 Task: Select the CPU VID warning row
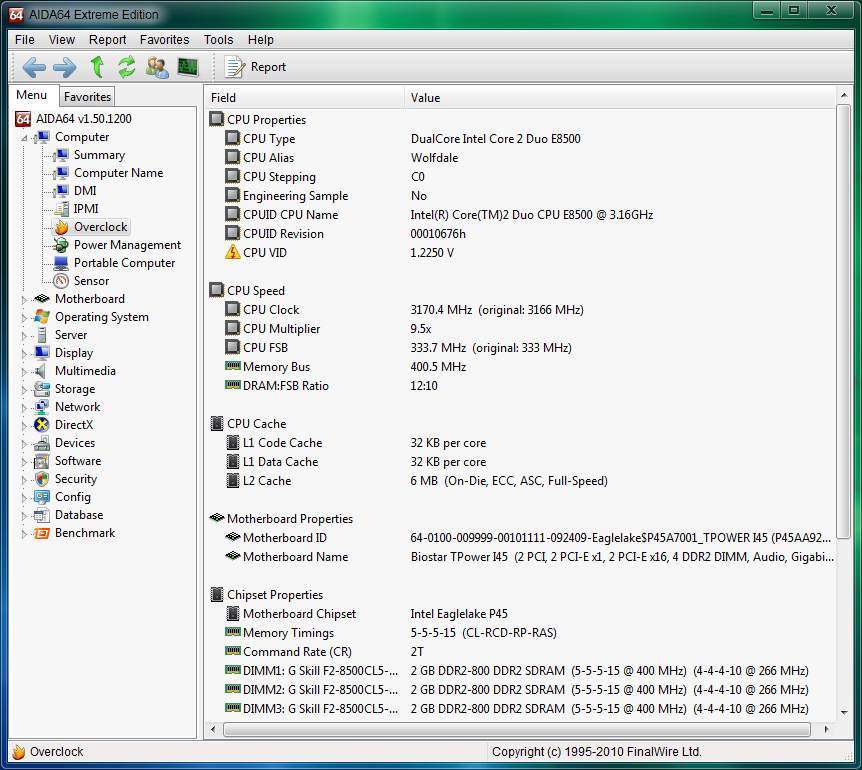pos(520,253)
